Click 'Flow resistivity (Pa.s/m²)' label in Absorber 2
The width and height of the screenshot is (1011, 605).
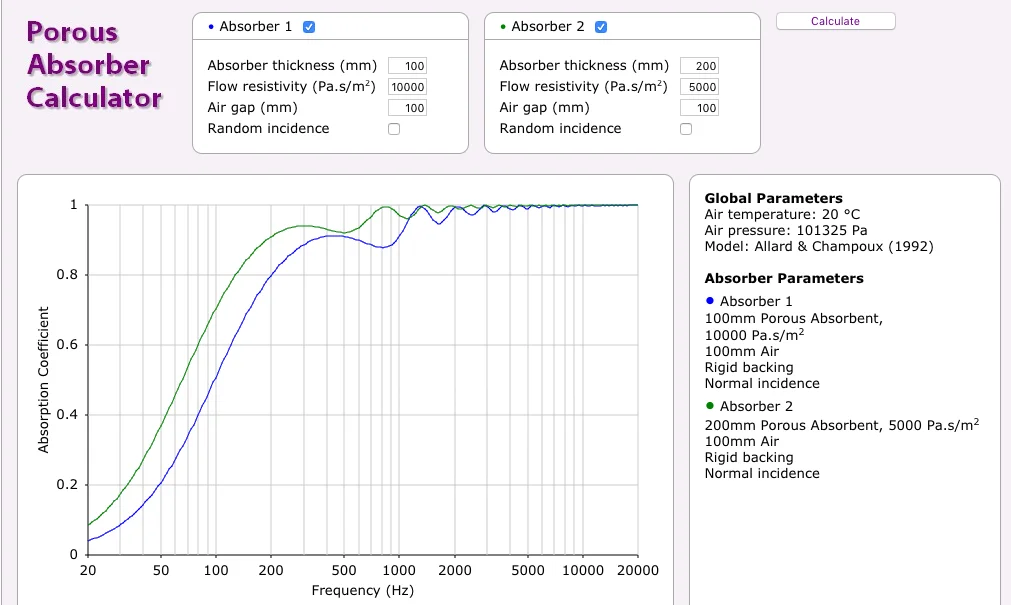(584, 86)
